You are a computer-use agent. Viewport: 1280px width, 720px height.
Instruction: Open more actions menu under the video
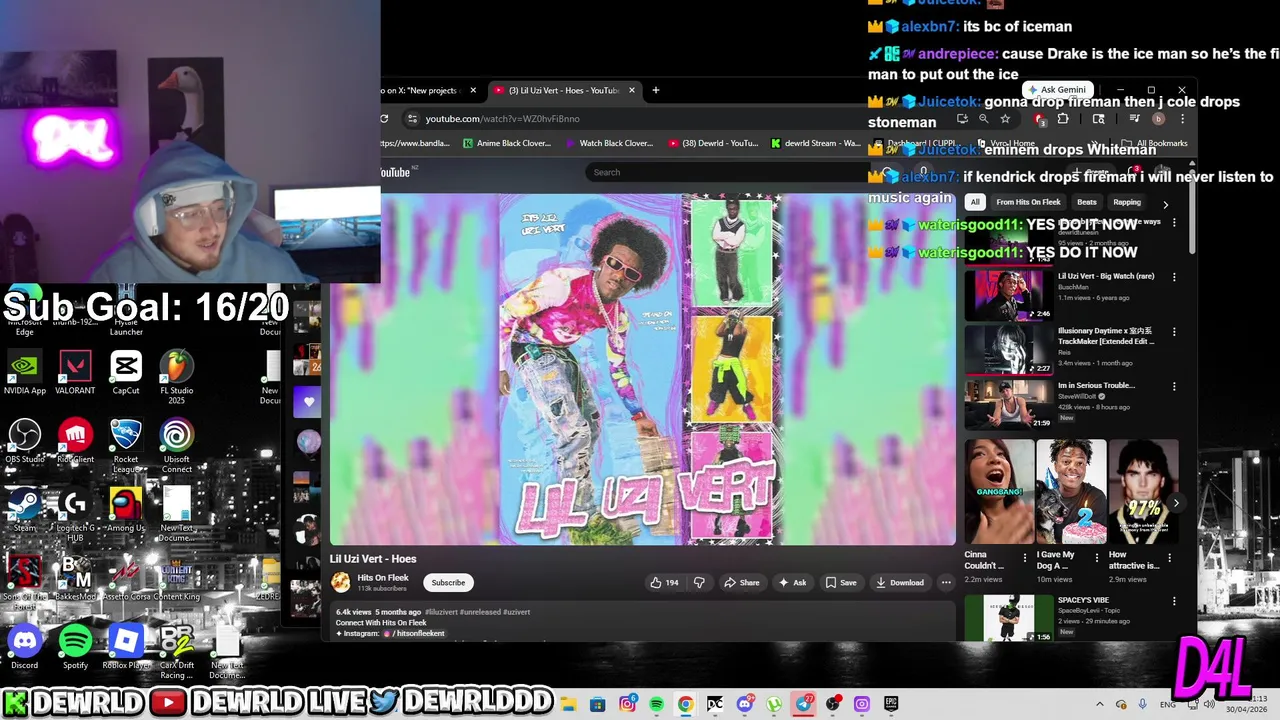click(946, 583)
